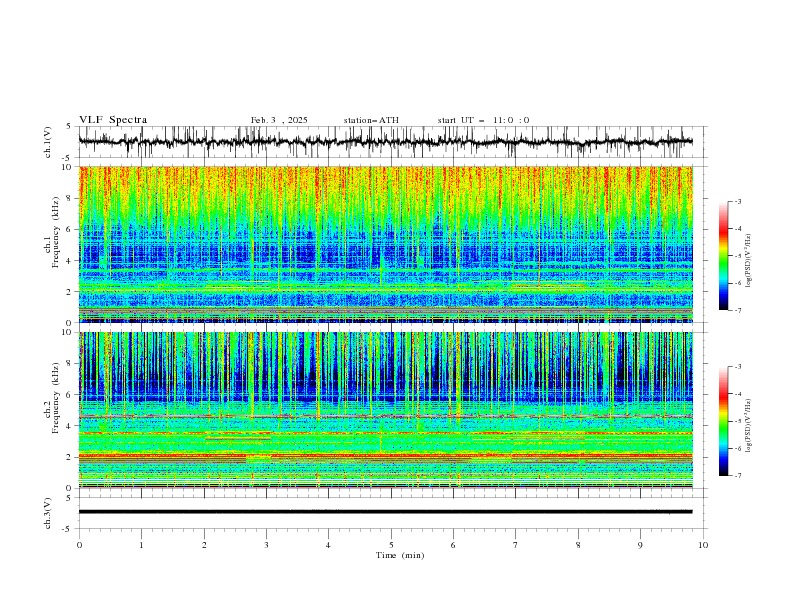Click the -7 tick on the ch.2 color bar
Viewport: 792px width, 612px height.
click(x=737, y=475)
